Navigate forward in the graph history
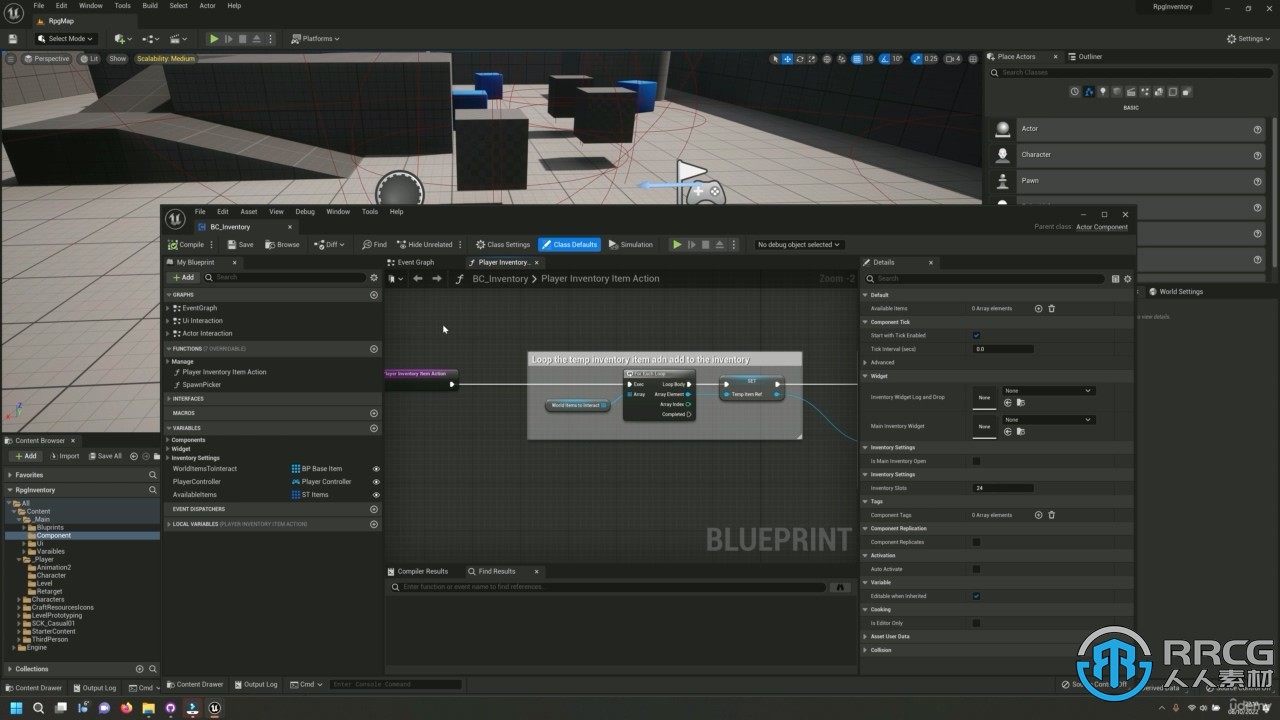 (437, 278)
